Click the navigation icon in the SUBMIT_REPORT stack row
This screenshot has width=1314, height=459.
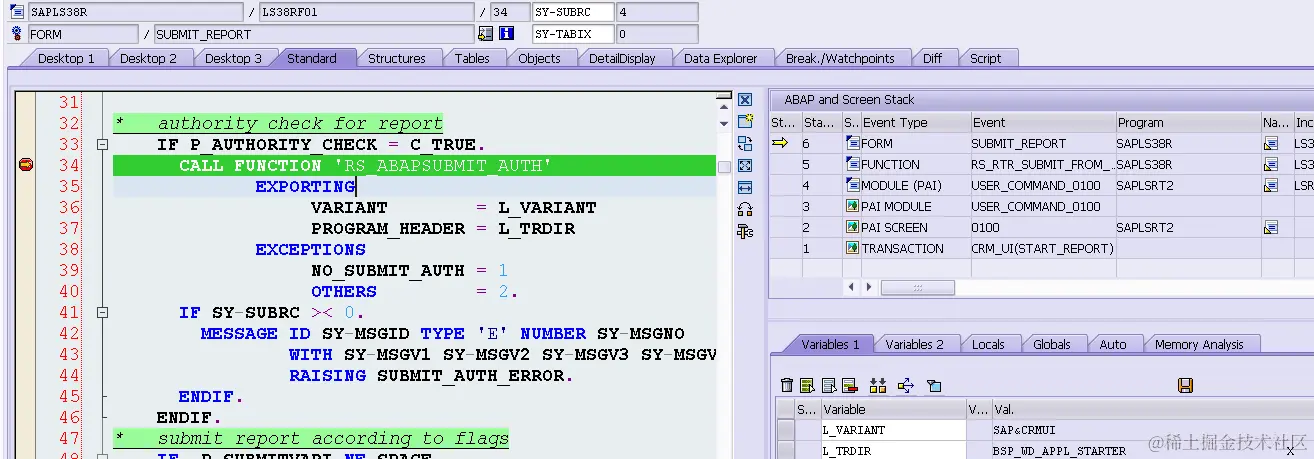[x=1270, y=144]
